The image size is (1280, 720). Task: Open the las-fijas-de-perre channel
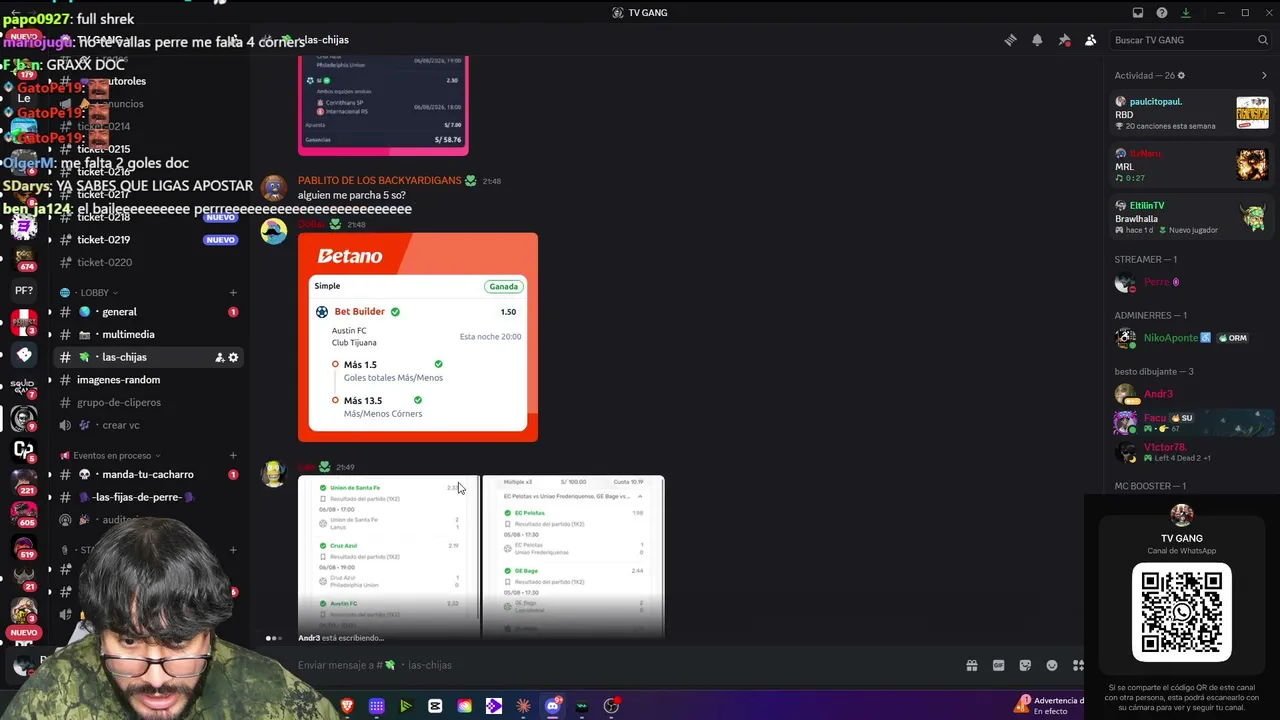click(x=148, y=497)
